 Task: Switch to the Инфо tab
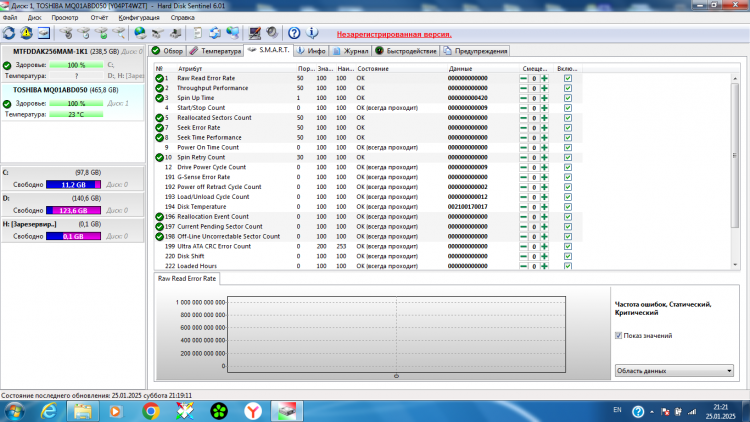tap(311, 51)
